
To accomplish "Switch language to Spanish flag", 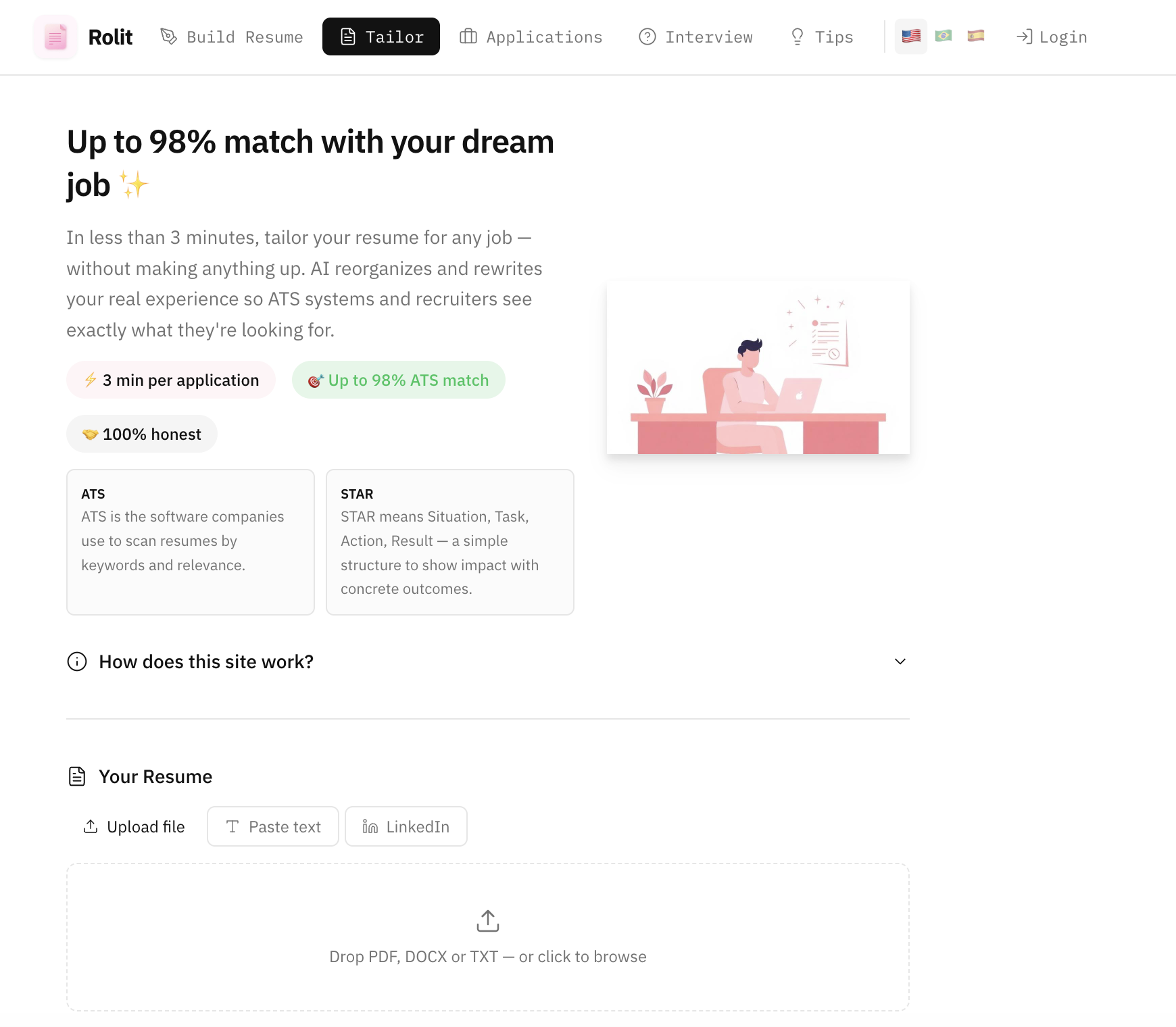I will coord(975,36).
